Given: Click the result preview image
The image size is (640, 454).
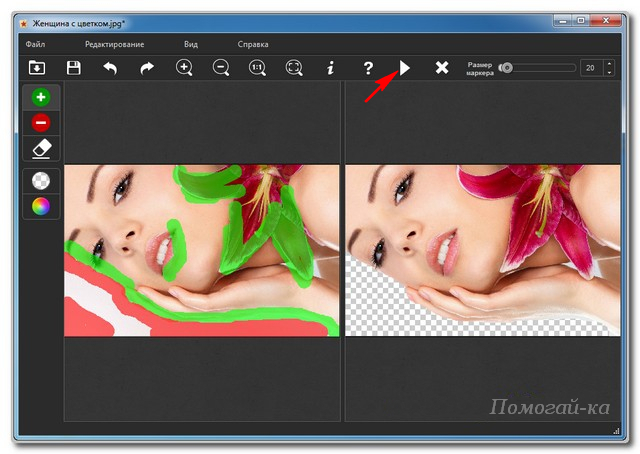Looking at the screenshot, I should click(483, 251).
